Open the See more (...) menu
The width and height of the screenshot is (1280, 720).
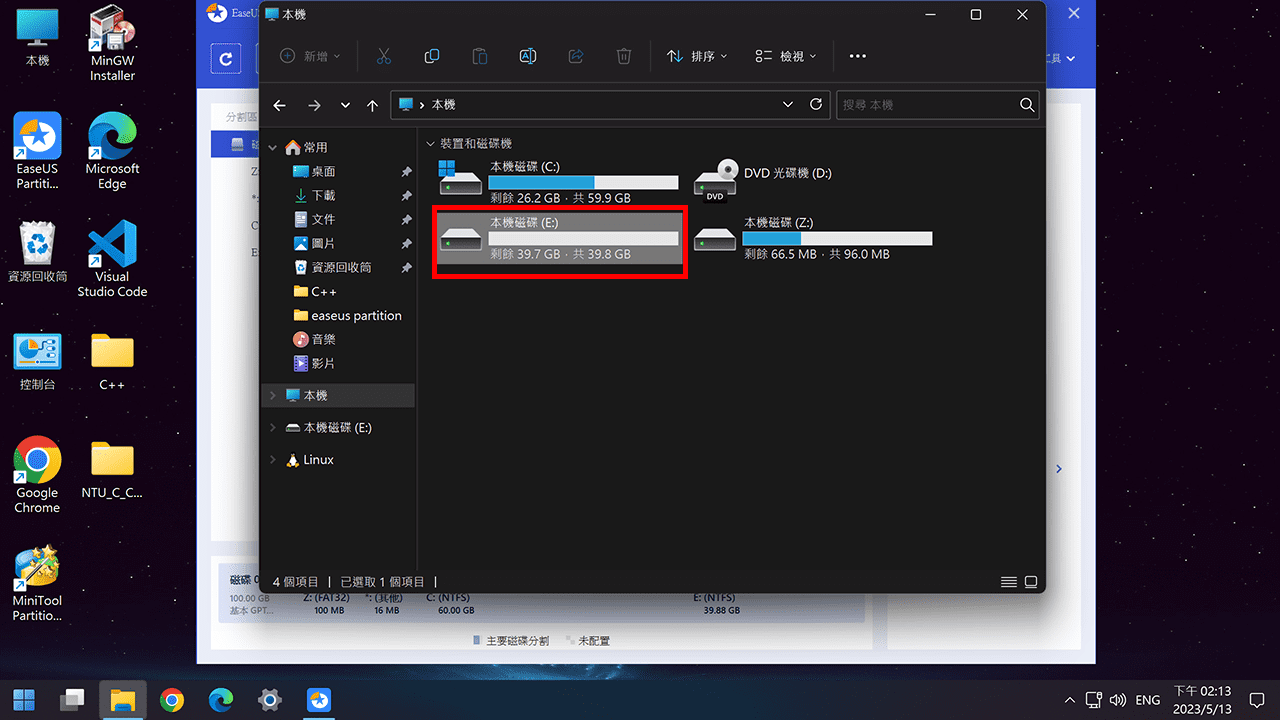coord(857,56)
